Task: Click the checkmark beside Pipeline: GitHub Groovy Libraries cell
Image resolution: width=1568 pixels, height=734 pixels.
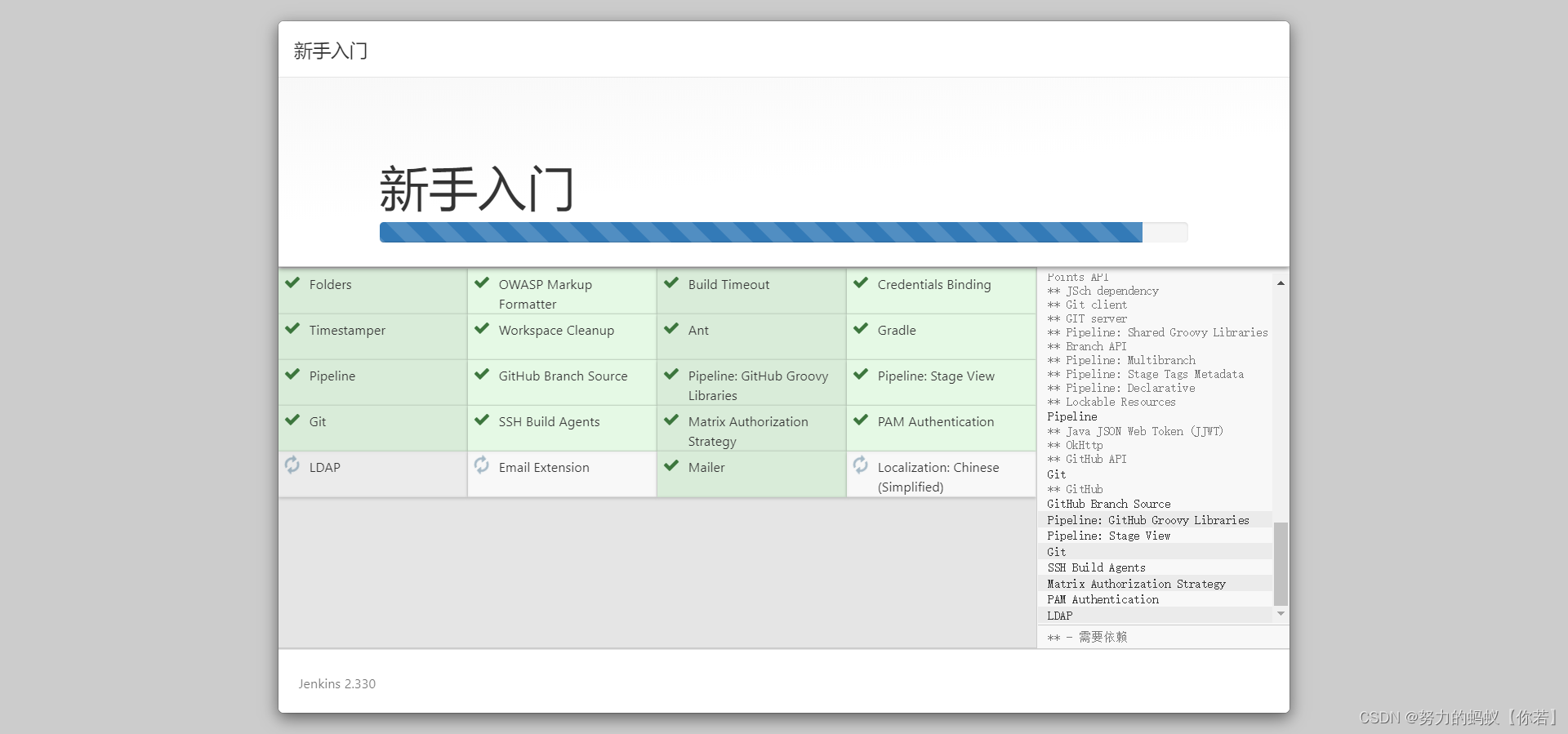Action: (x=671, y=374)
